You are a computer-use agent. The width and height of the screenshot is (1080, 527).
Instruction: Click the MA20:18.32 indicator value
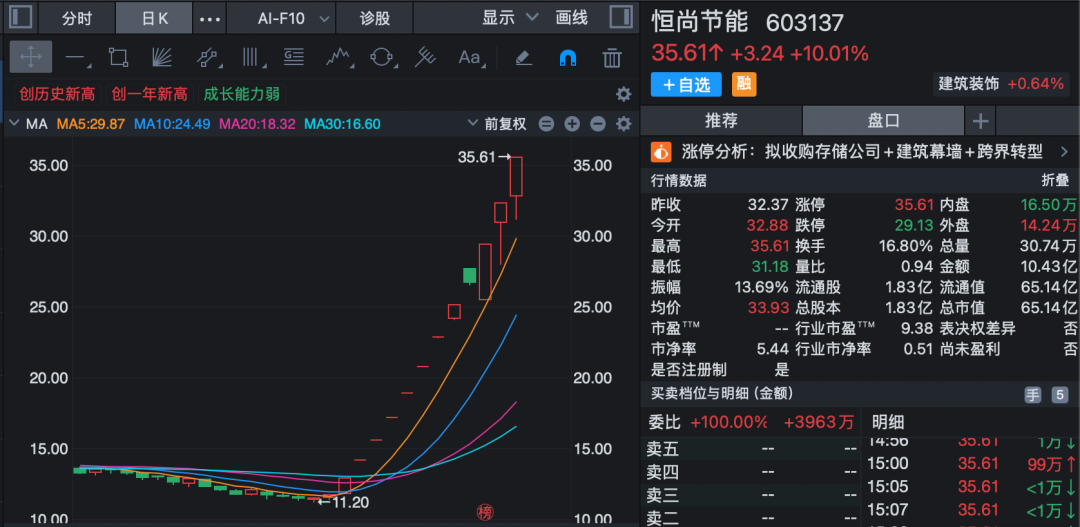[257, 125]
